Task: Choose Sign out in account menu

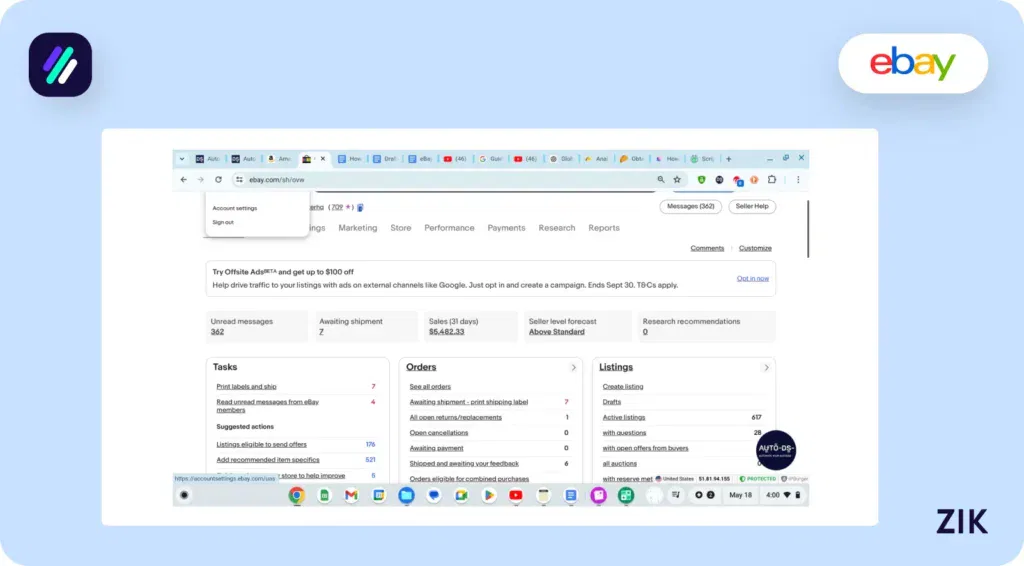Action: pyautogui.click(x=223, y=222)
